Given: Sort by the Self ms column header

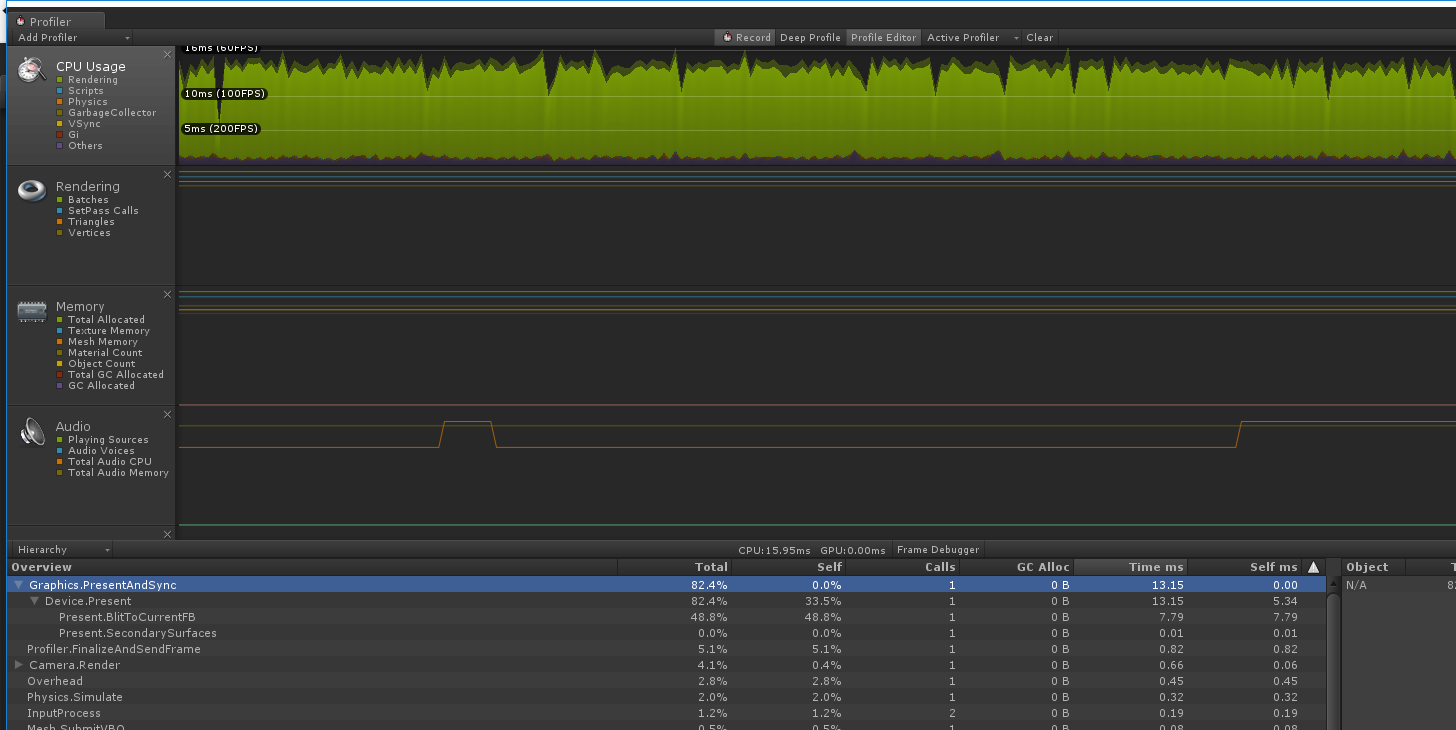Looking at the screenshot, I should pyautogui.click(x=1245, y=567).
